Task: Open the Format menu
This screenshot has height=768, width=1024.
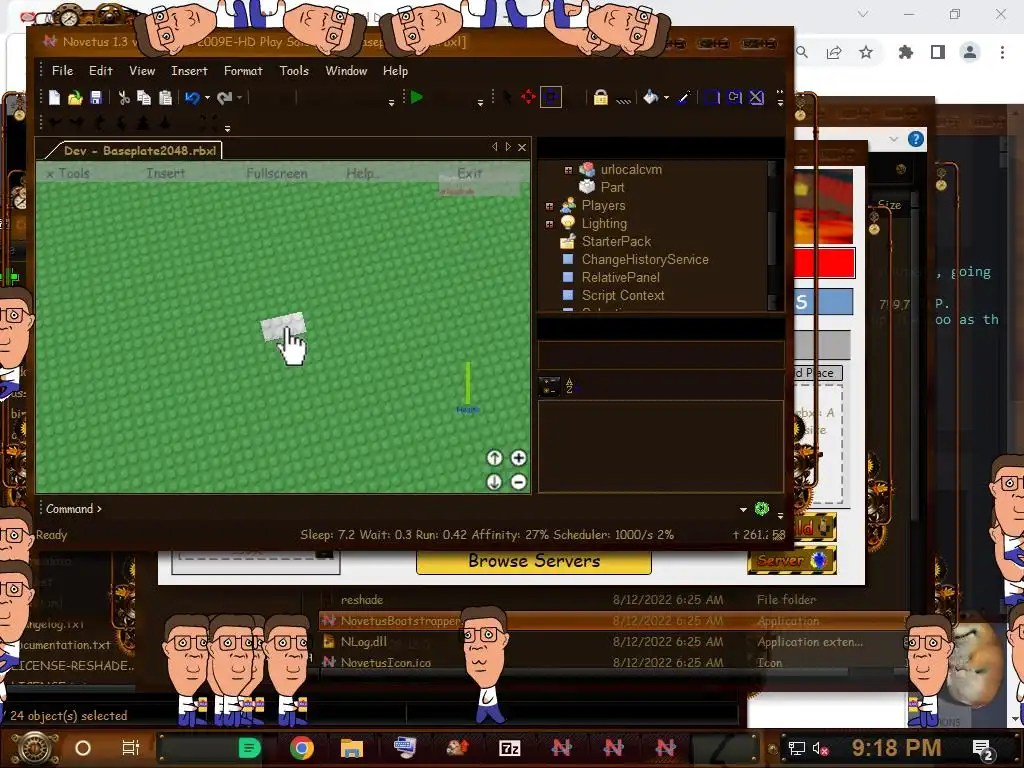Action: coord(243,71)
